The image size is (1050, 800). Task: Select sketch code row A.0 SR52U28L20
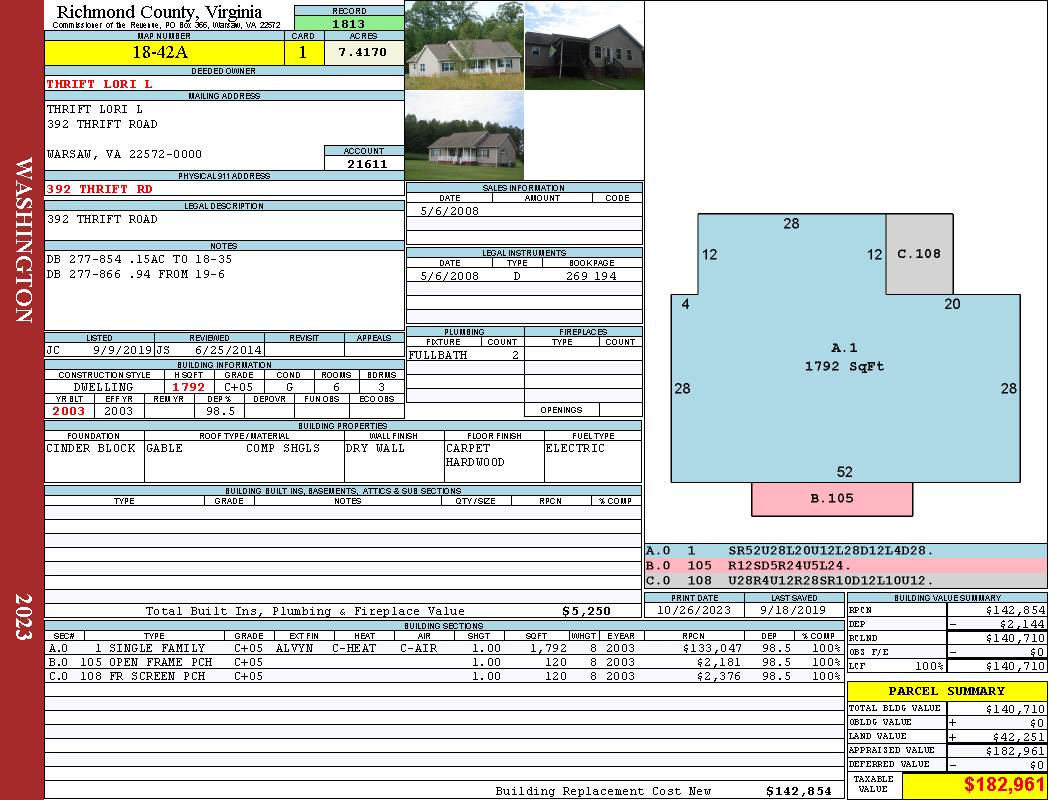pos(846,551)
